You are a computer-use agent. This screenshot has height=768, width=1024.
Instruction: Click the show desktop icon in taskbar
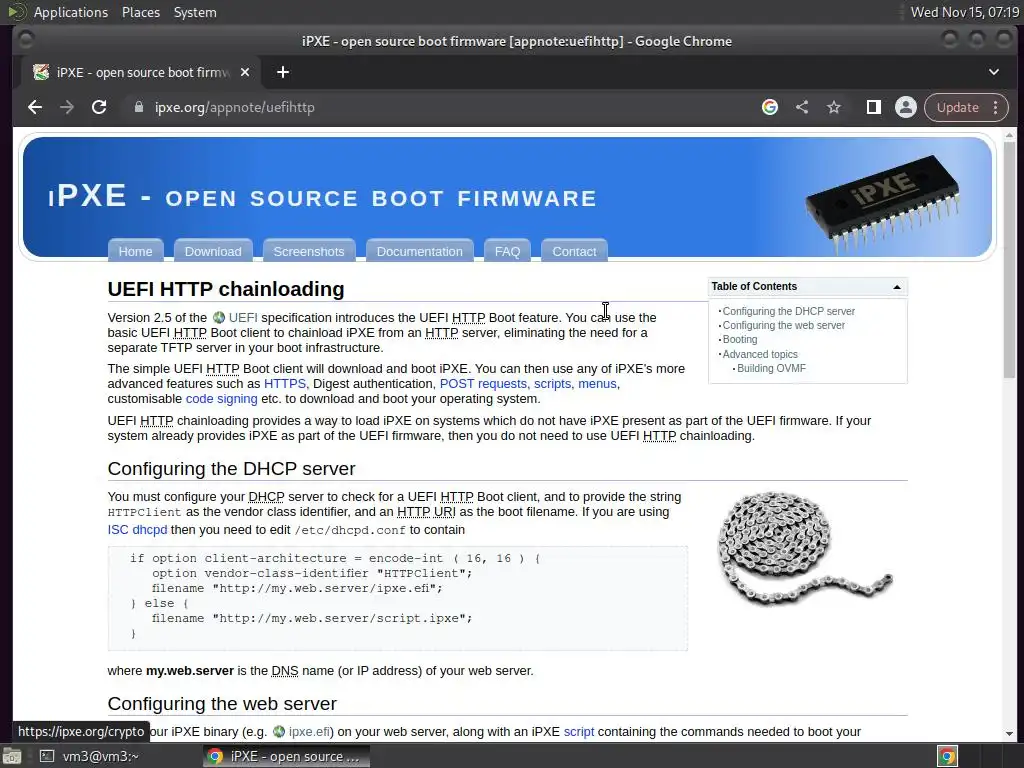(x=12, y=756)
